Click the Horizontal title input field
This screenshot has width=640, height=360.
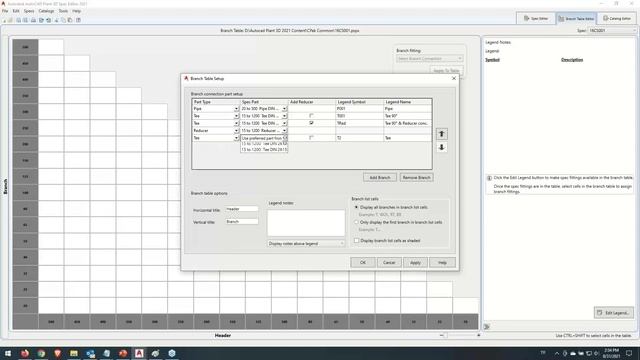click(x=242, y=209)
